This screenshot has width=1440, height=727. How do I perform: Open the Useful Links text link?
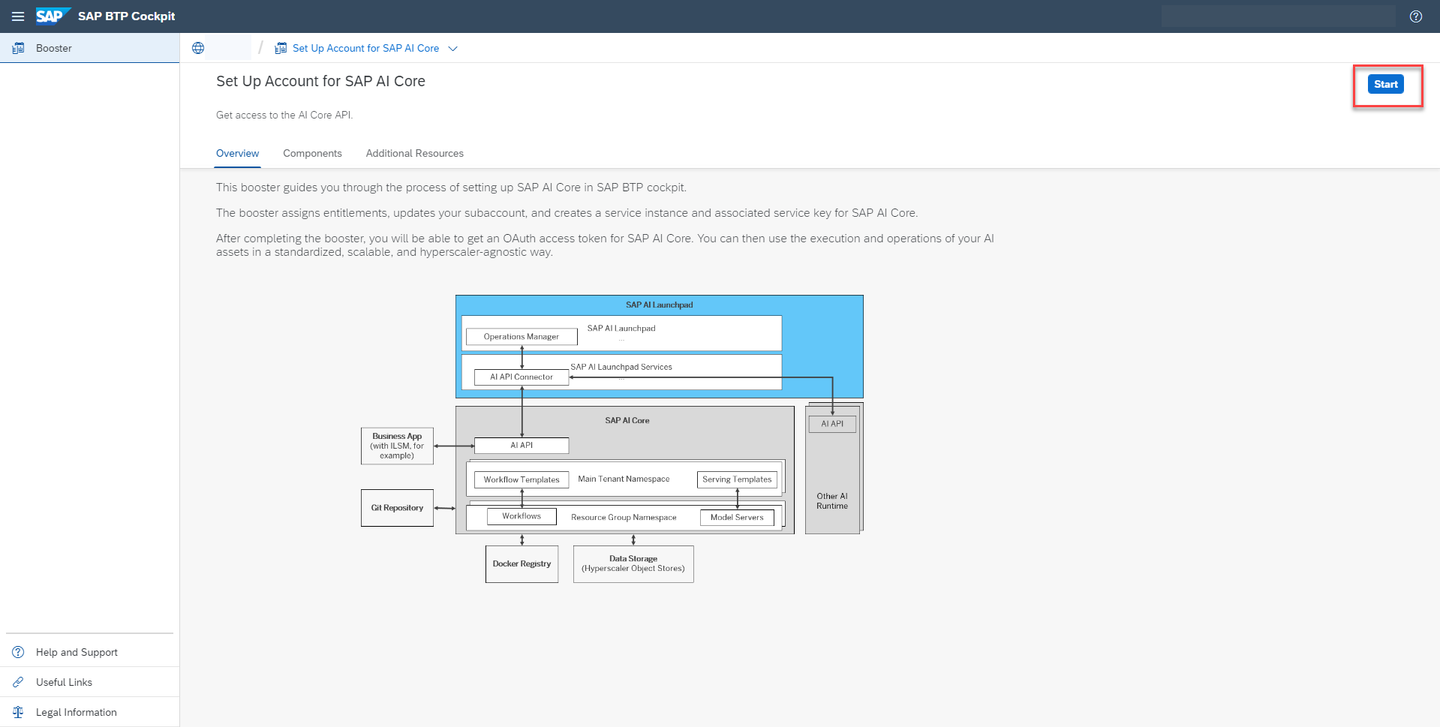pyautogui.click(x=64, y=682)
